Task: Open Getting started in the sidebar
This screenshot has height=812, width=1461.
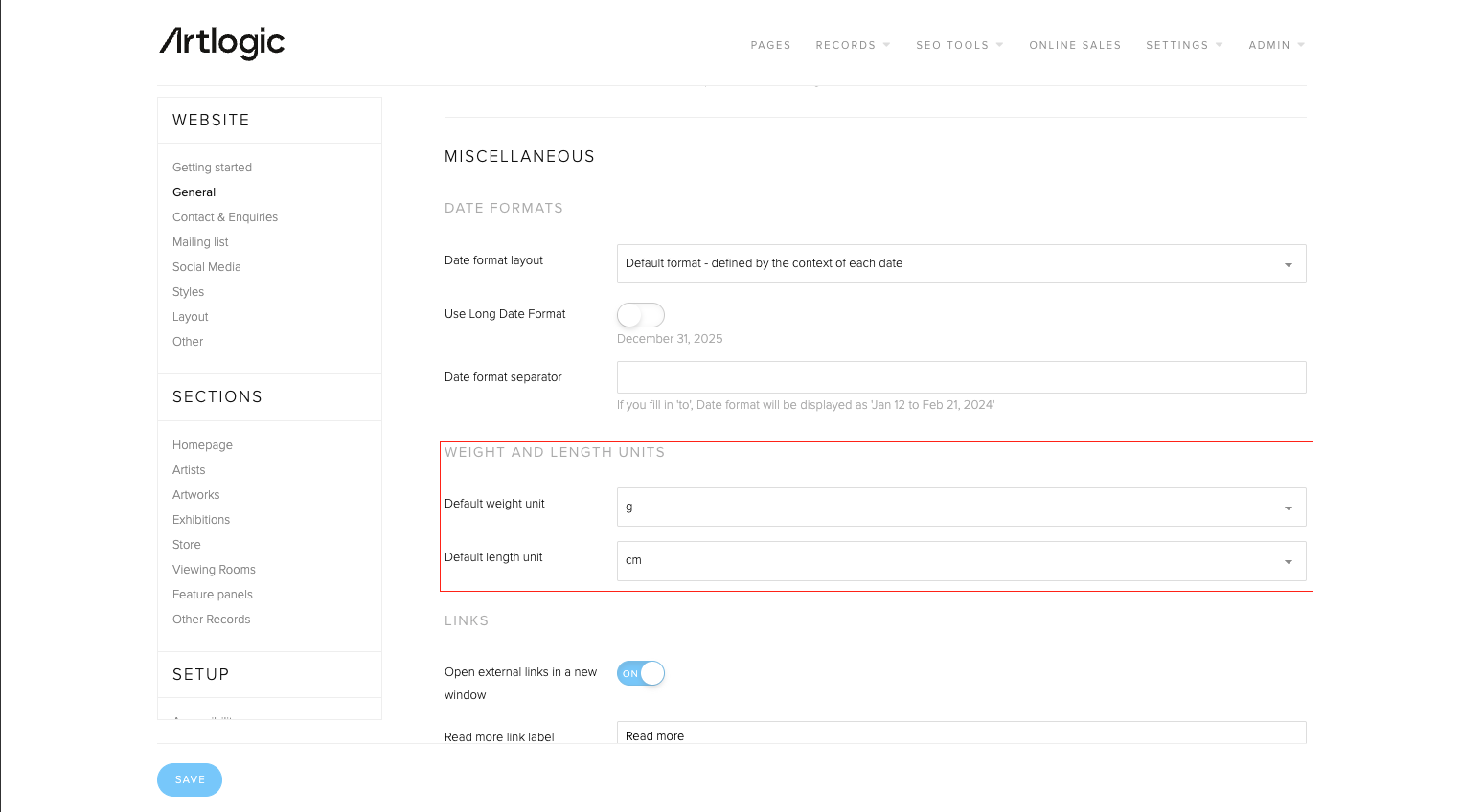Action: 212,168
